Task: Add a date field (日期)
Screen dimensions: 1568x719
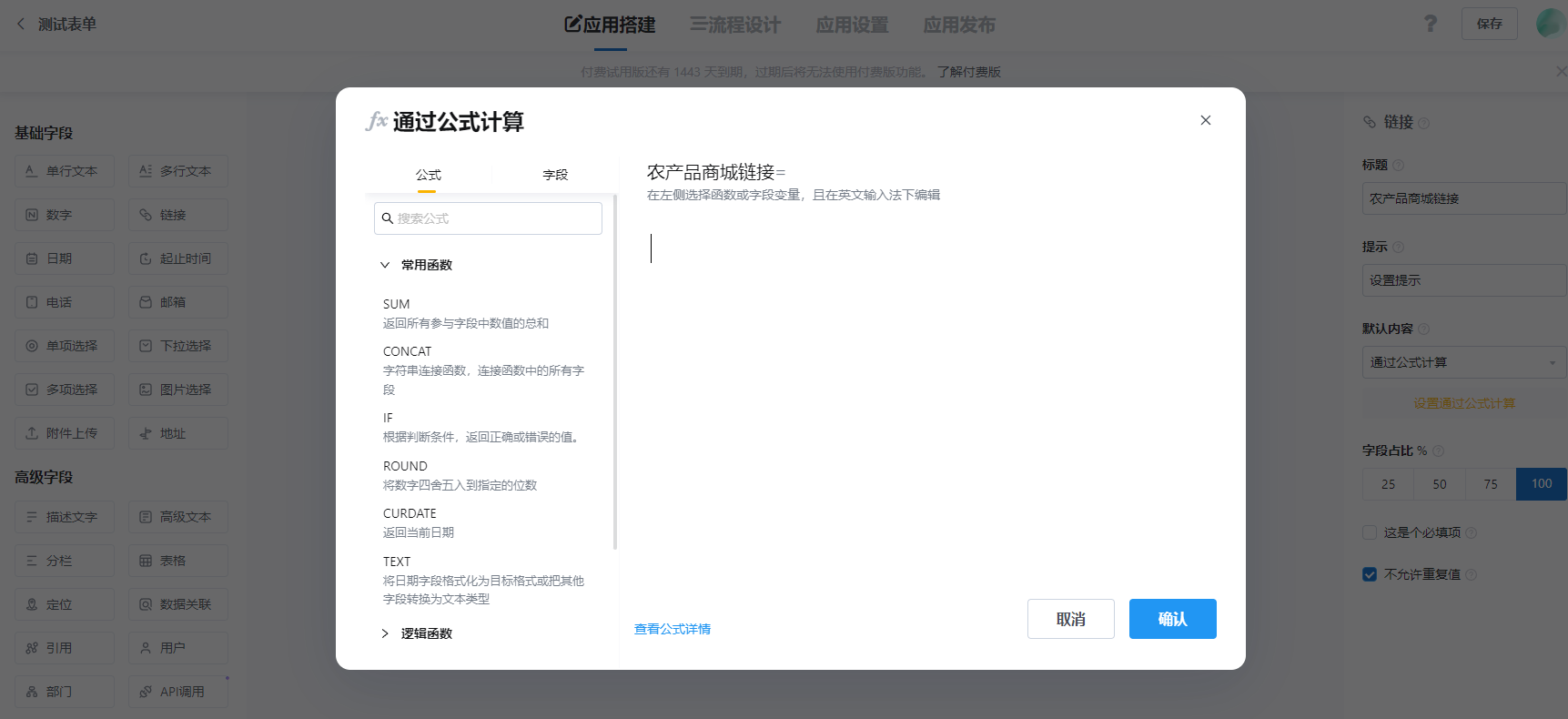Action: point(65,258)
